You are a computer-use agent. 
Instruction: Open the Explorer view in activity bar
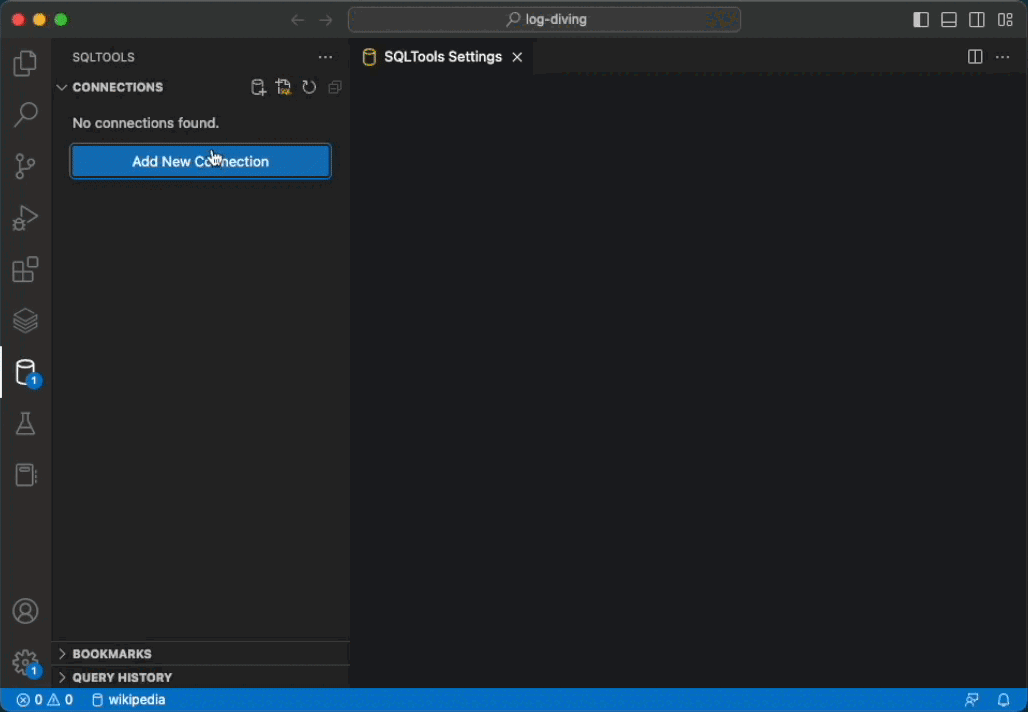25,64
